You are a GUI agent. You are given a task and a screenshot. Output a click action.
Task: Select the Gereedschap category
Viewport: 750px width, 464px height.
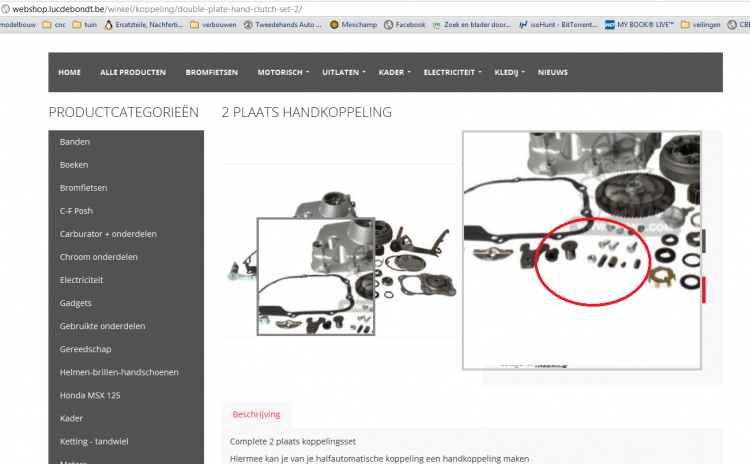85,349
